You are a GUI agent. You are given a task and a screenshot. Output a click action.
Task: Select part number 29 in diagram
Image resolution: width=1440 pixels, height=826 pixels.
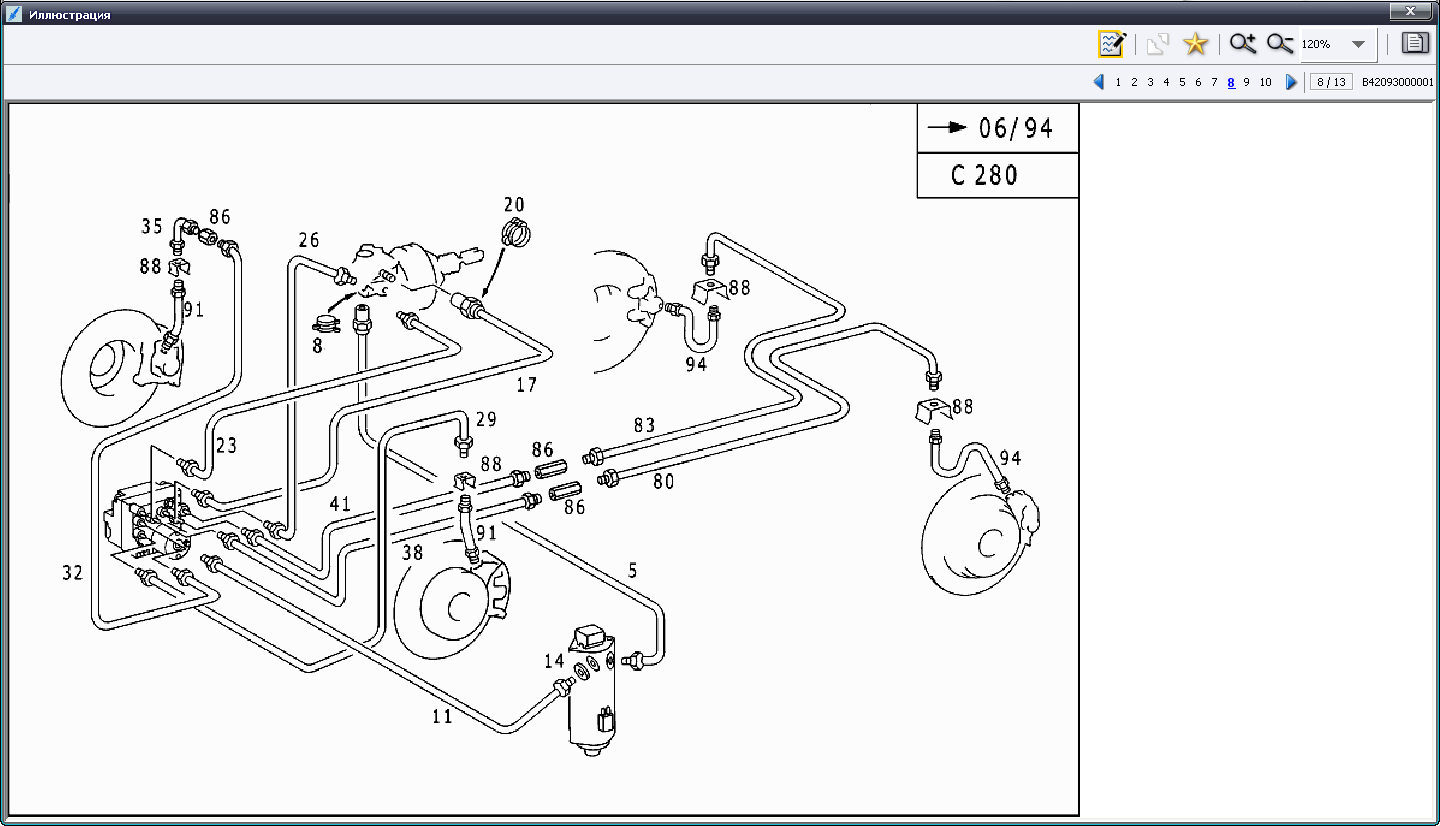(x=486, y=418)
